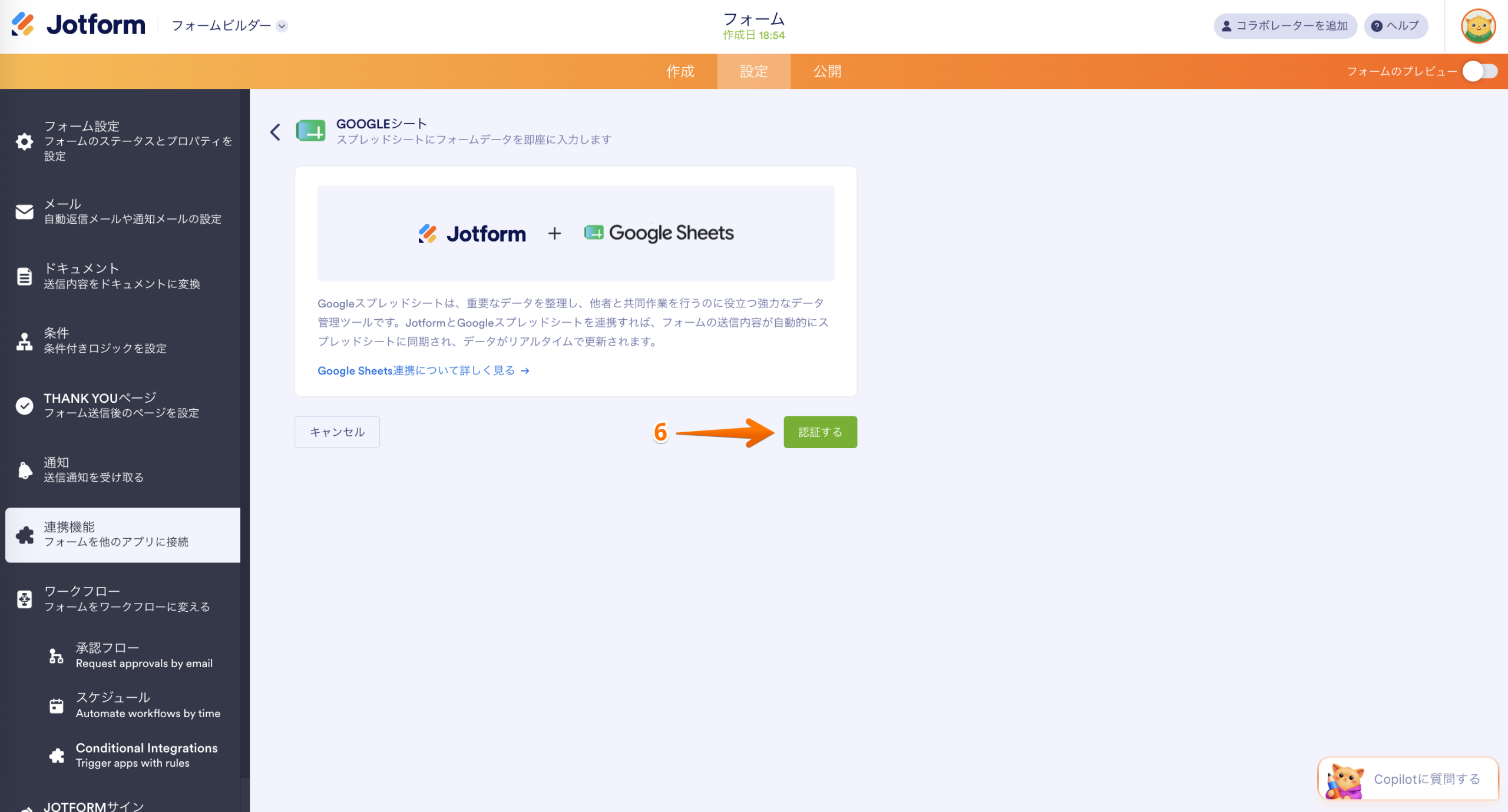Open the Copilotに質問する chat button
This screenshot has width=1508, height=812.
point(1408,778)
